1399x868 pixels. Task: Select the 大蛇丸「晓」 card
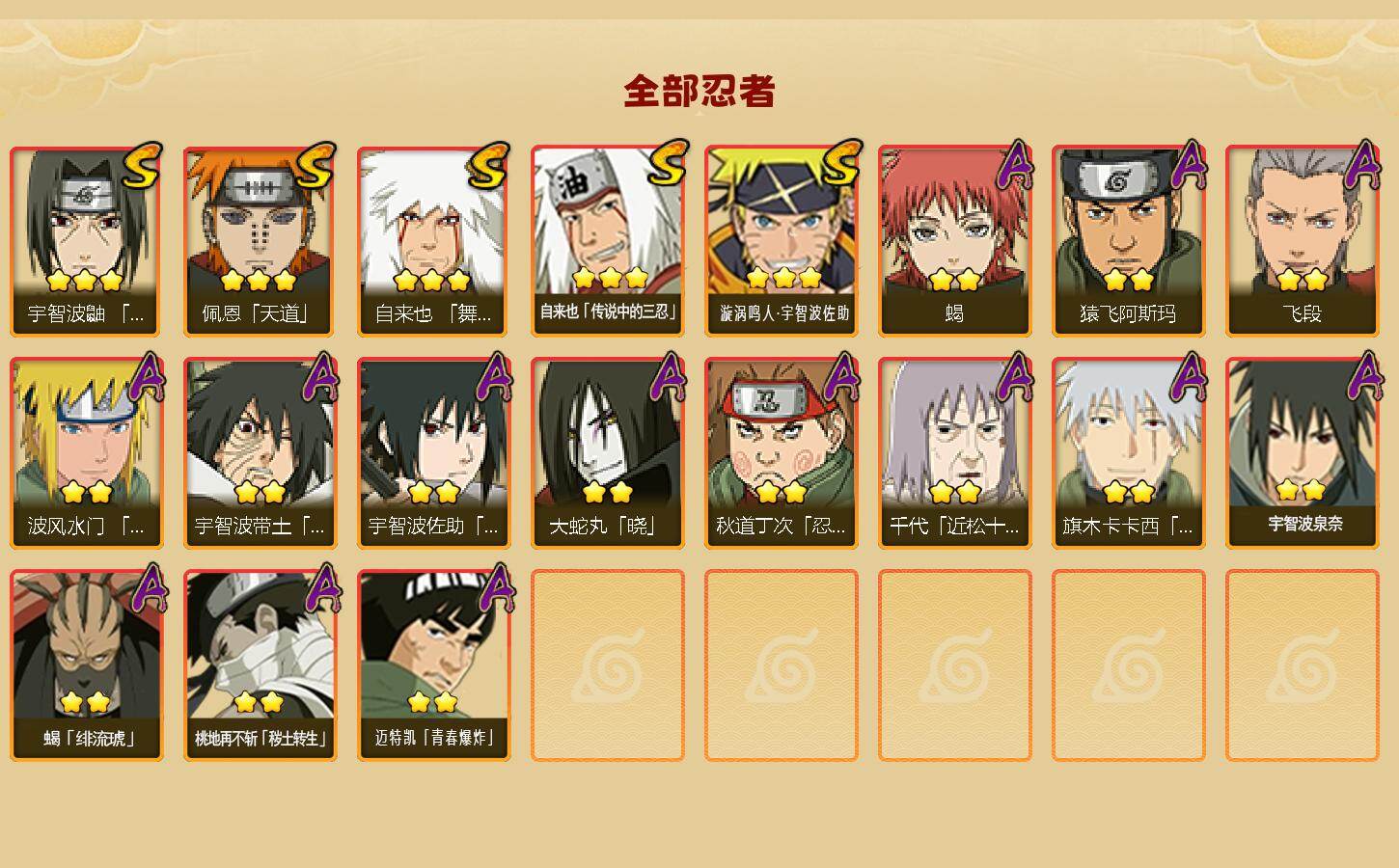[608, 453]
